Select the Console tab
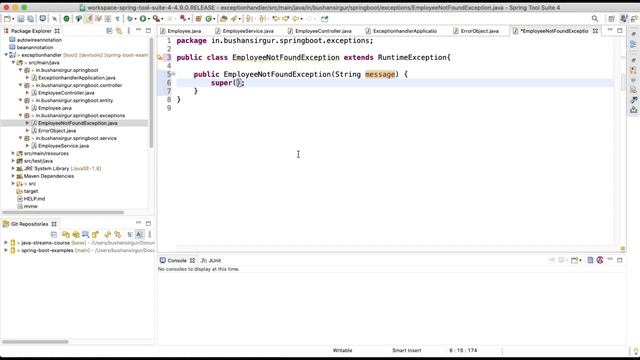 [x=177, y=260]
